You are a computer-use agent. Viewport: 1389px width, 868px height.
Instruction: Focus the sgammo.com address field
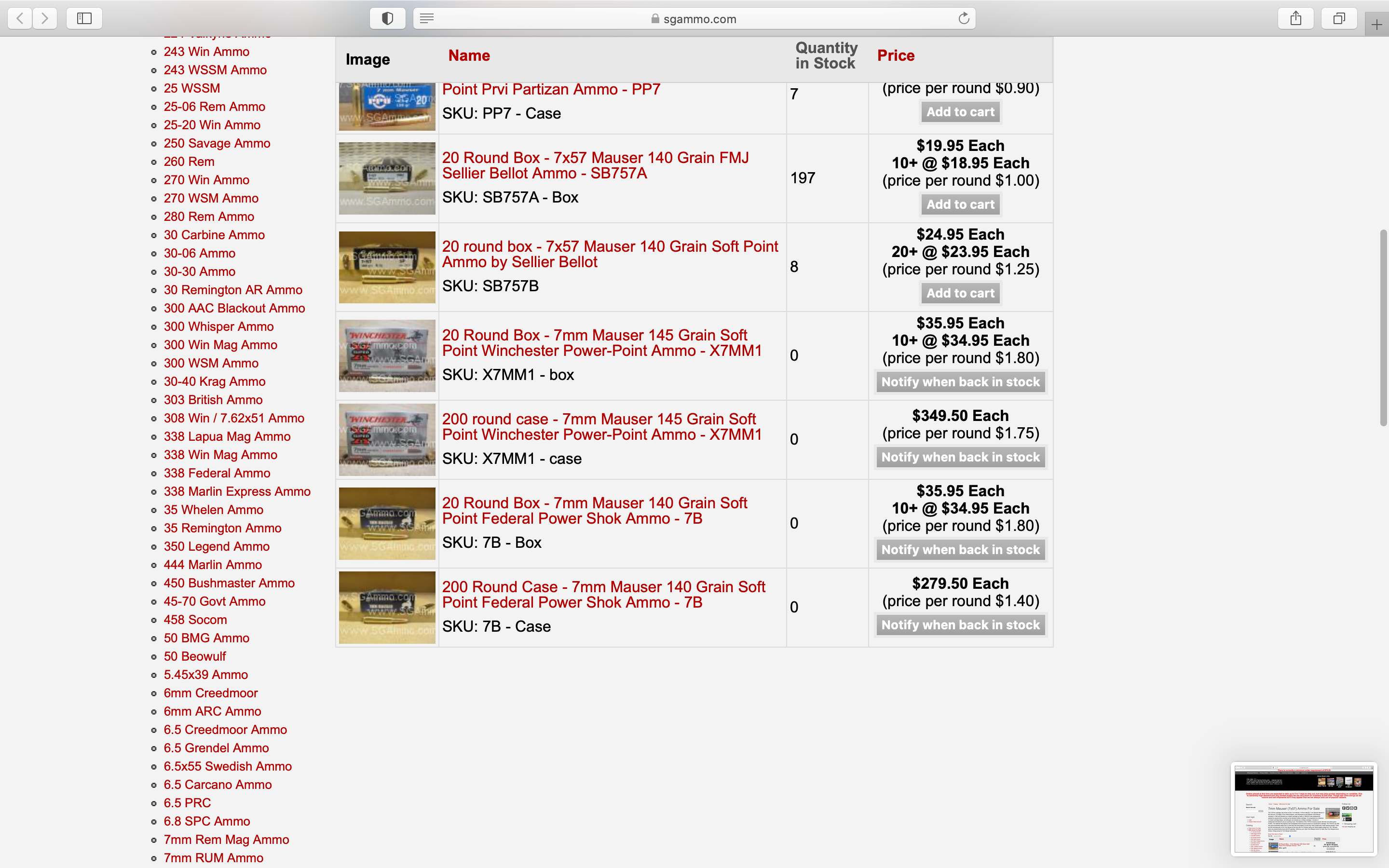click(694, 18)
